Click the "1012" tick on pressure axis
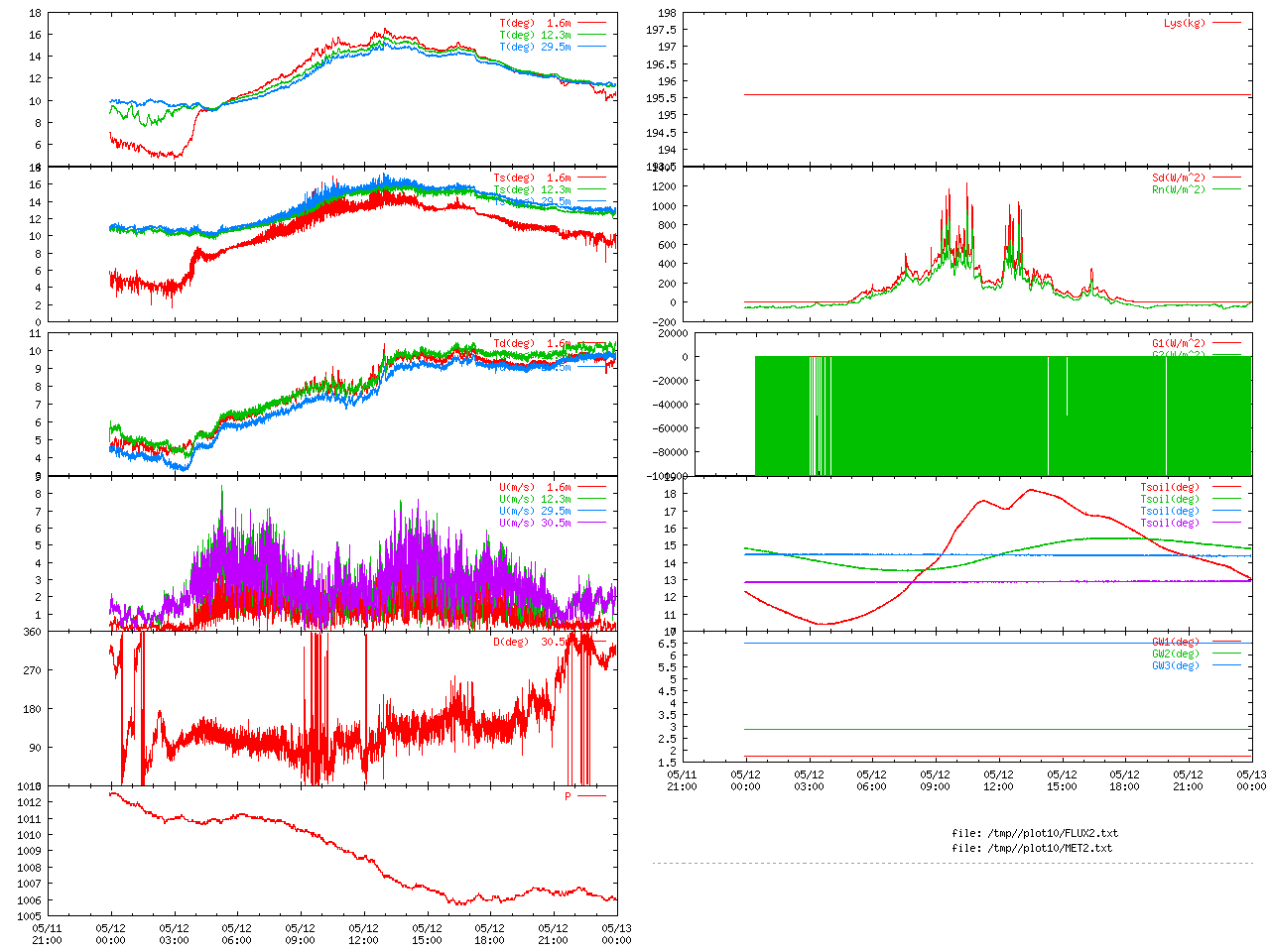This screenshot has height=952, width=1270. point(29,802)
